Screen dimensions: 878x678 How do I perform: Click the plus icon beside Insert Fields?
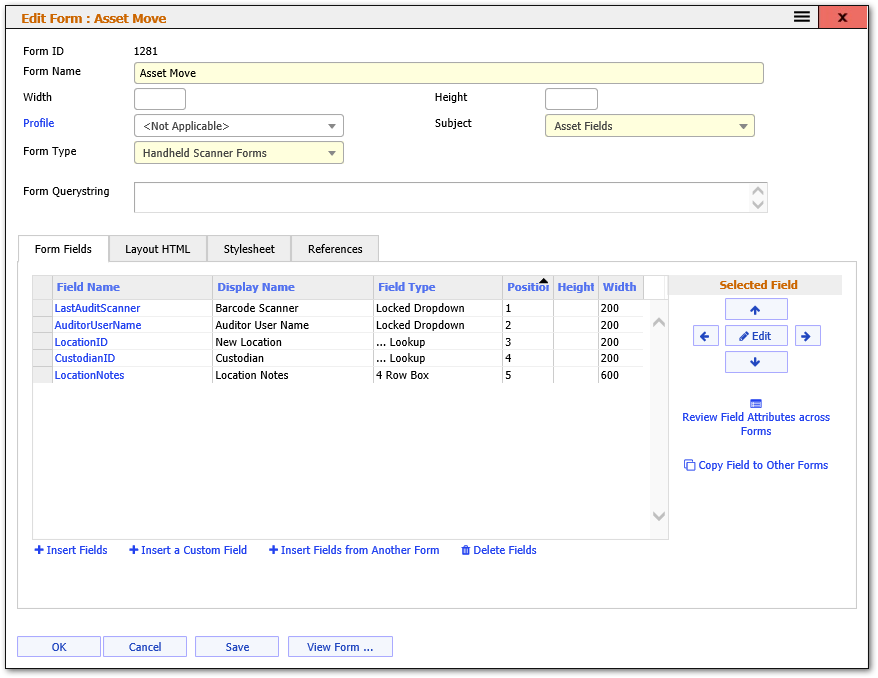pos(38,550)
